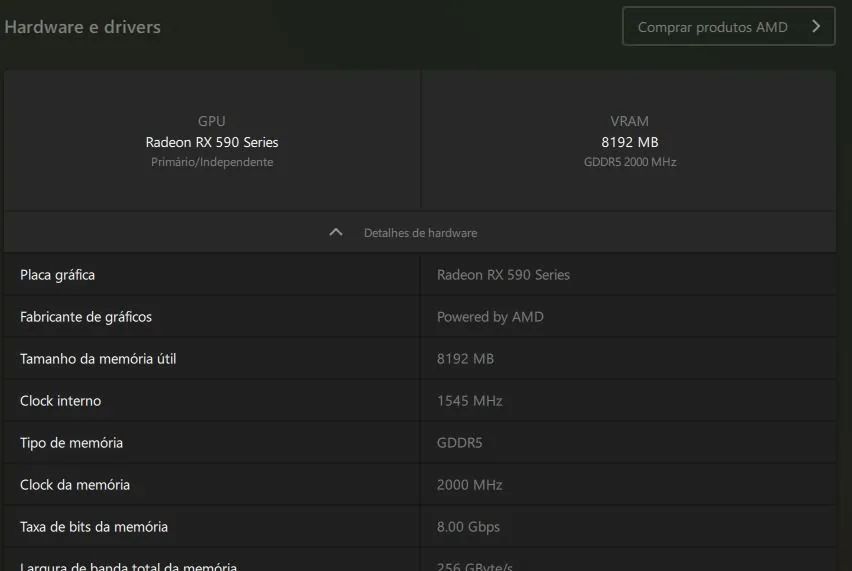Image resolution: width=852 pixels, height=571 pixels.
Task: Click the 8192 MB value in table
Action: pos(466,359)
